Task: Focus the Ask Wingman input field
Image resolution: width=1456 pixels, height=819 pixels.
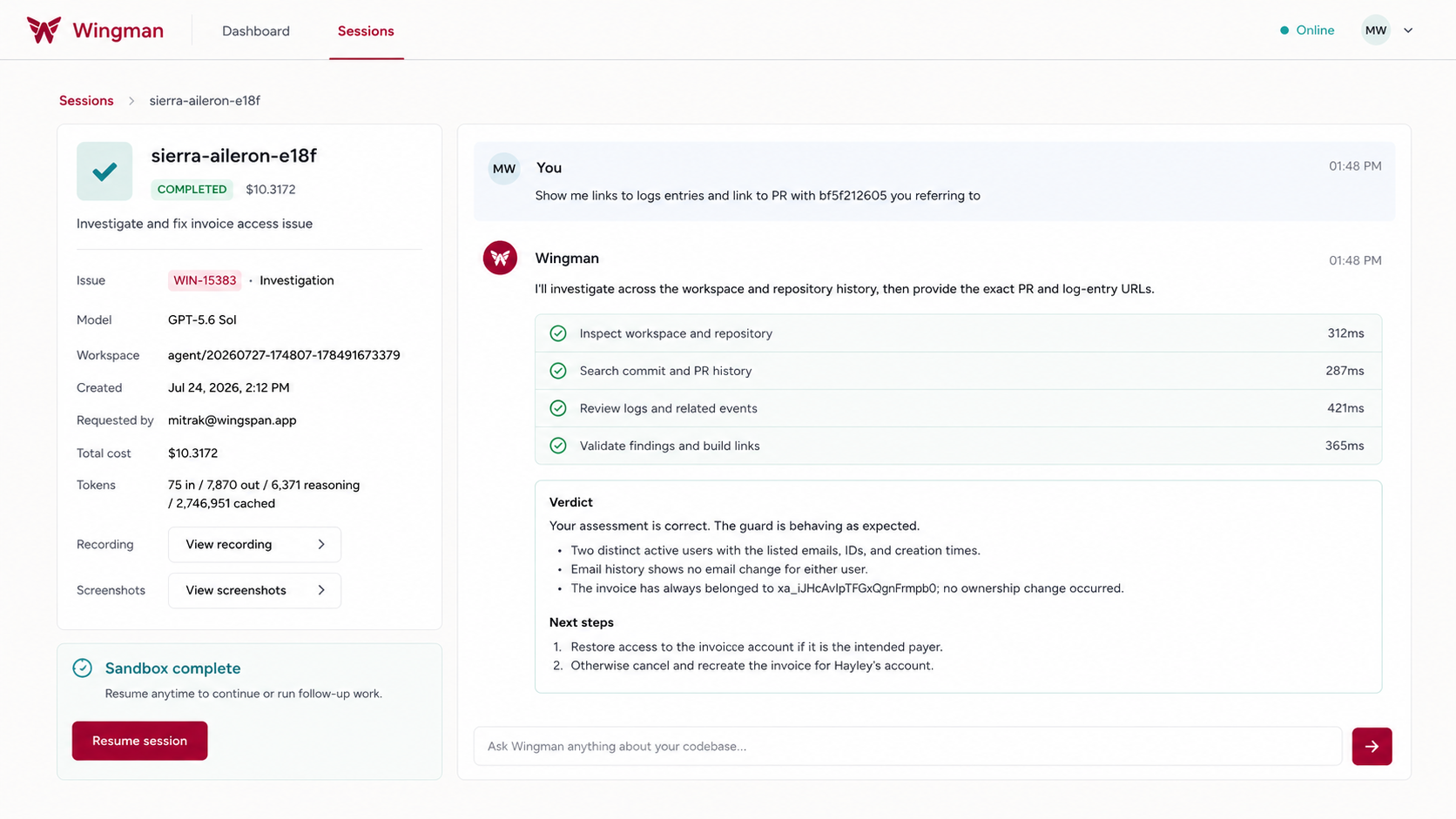Action: click(x=907, y=747)
